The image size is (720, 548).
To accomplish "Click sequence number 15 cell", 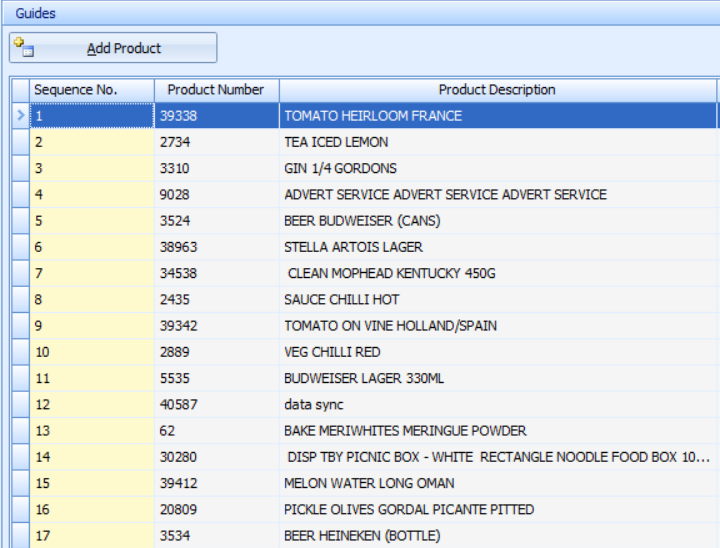I will coord(91,483).
